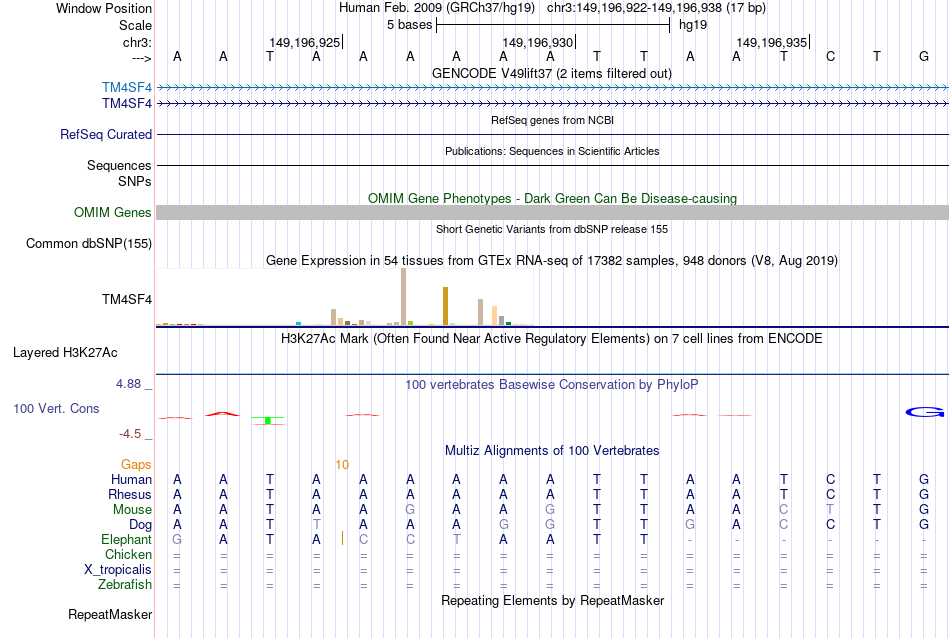Click the gray OMIM Genes item bar
Screen dimensions: 950x638
(x=553, y=212)
